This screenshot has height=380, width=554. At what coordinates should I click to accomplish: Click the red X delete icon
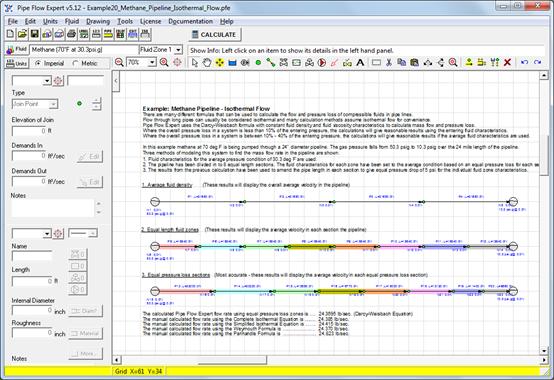pos(507,63)
